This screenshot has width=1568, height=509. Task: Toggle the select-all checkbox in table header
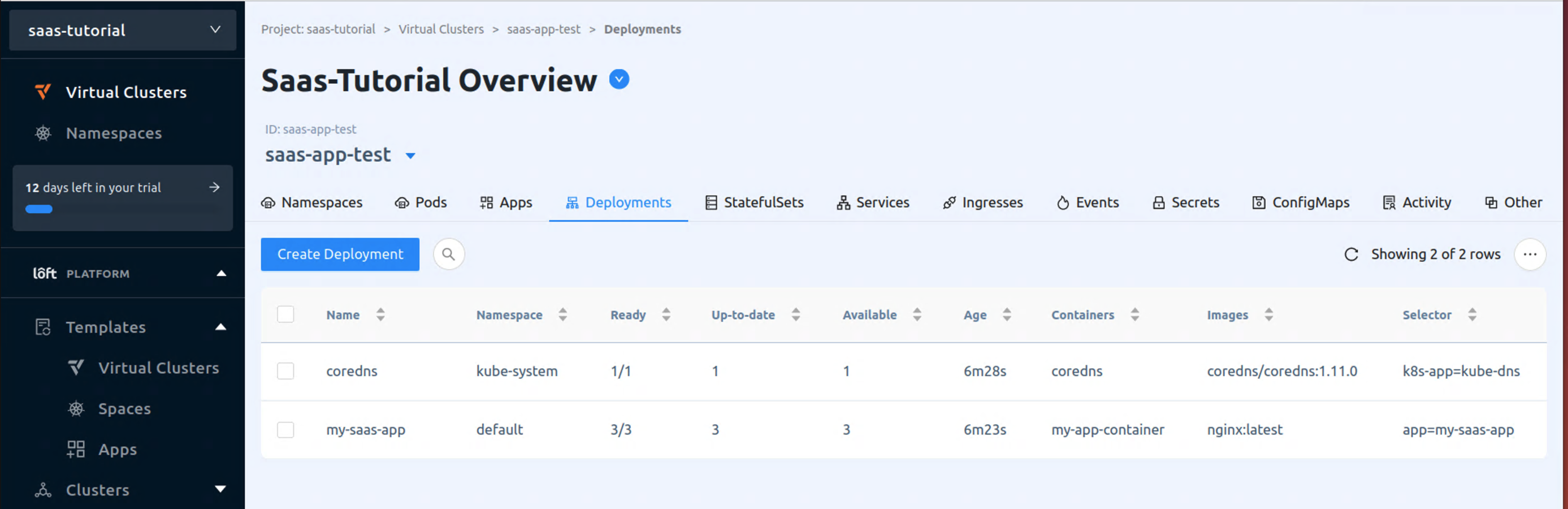(285, 314)
